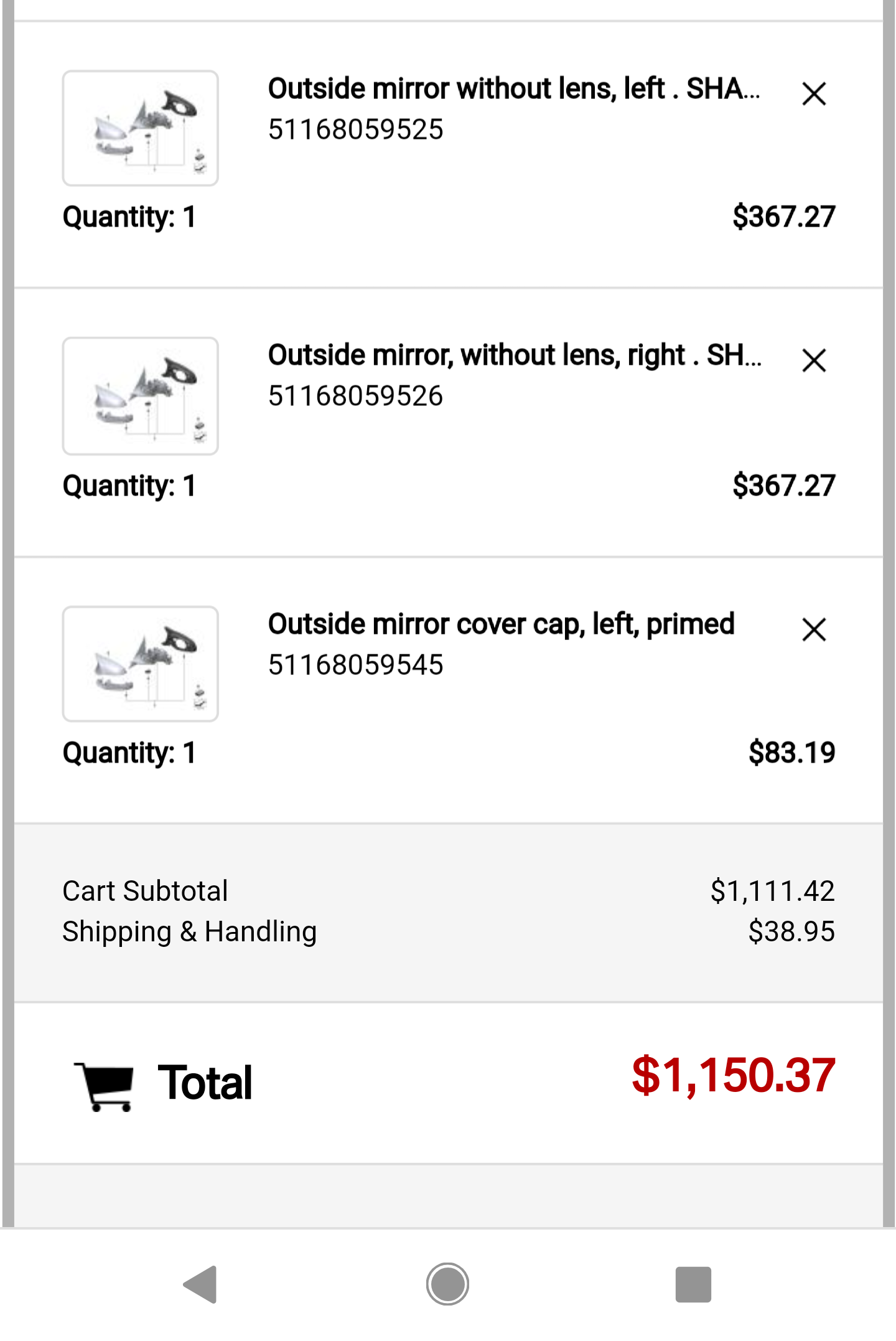Open thumbnail of right outside mirror

[x=141, y=396]
